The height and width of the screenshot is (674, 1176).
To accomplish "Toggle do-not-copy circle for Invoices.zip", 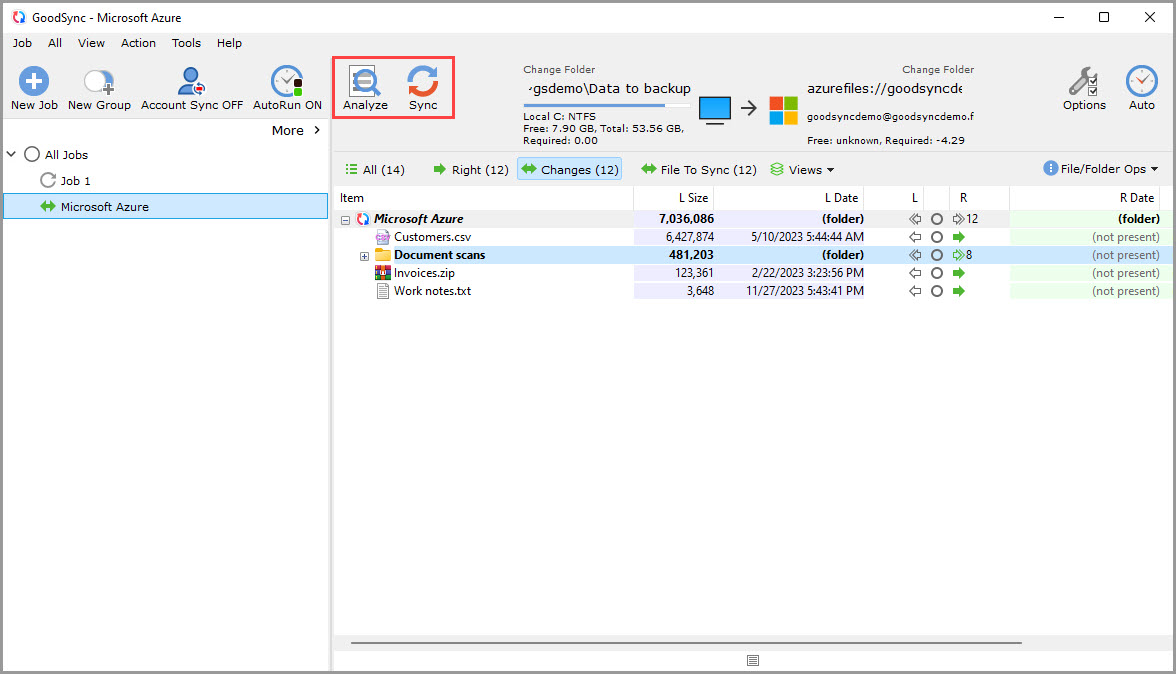I will click(936, 273).
